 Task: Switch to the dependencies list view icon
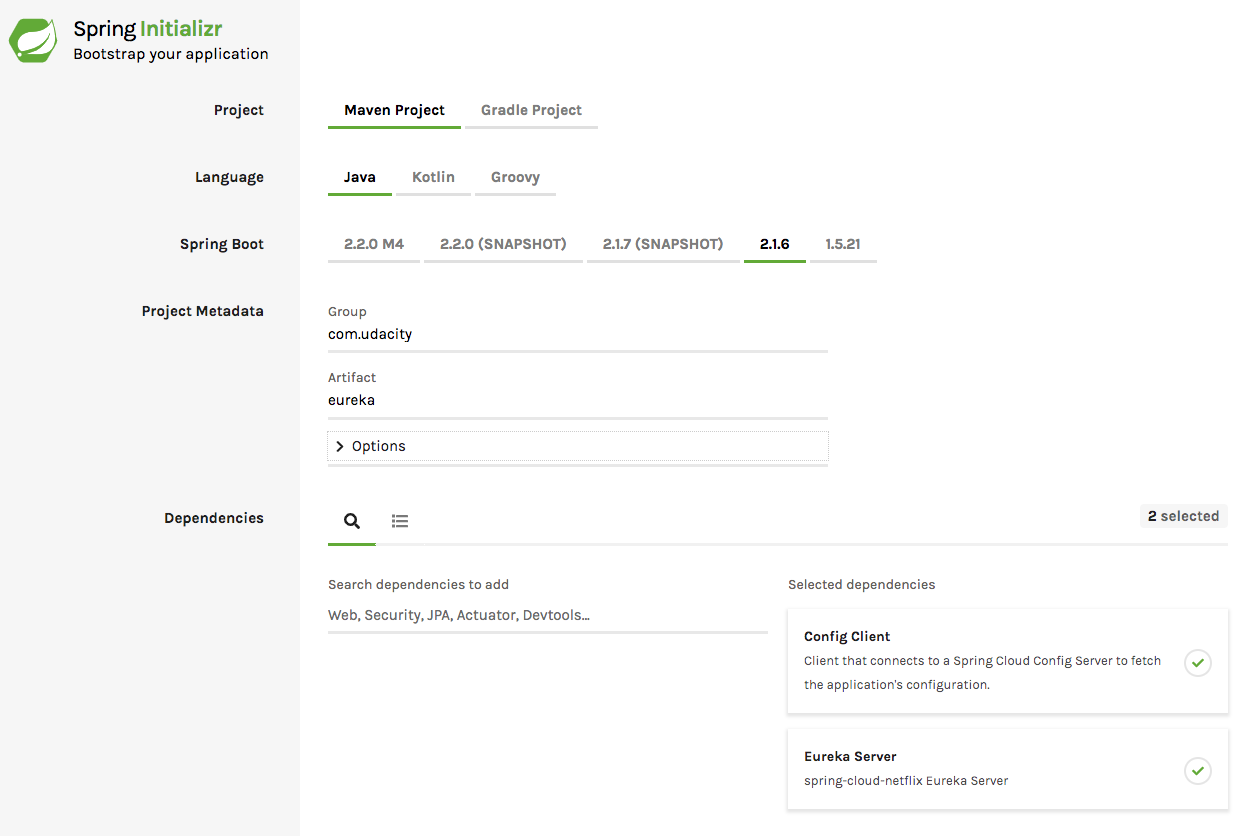[400, 521]
